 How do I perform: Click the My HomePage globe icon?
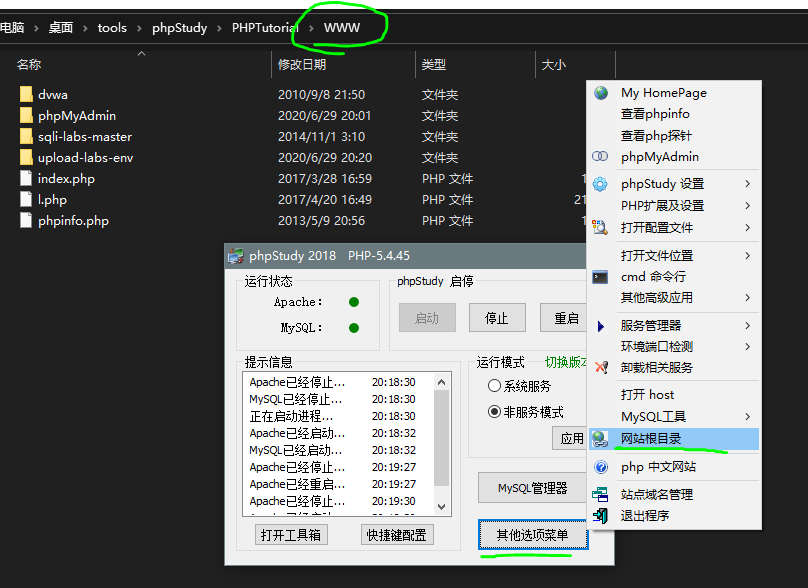601,93
